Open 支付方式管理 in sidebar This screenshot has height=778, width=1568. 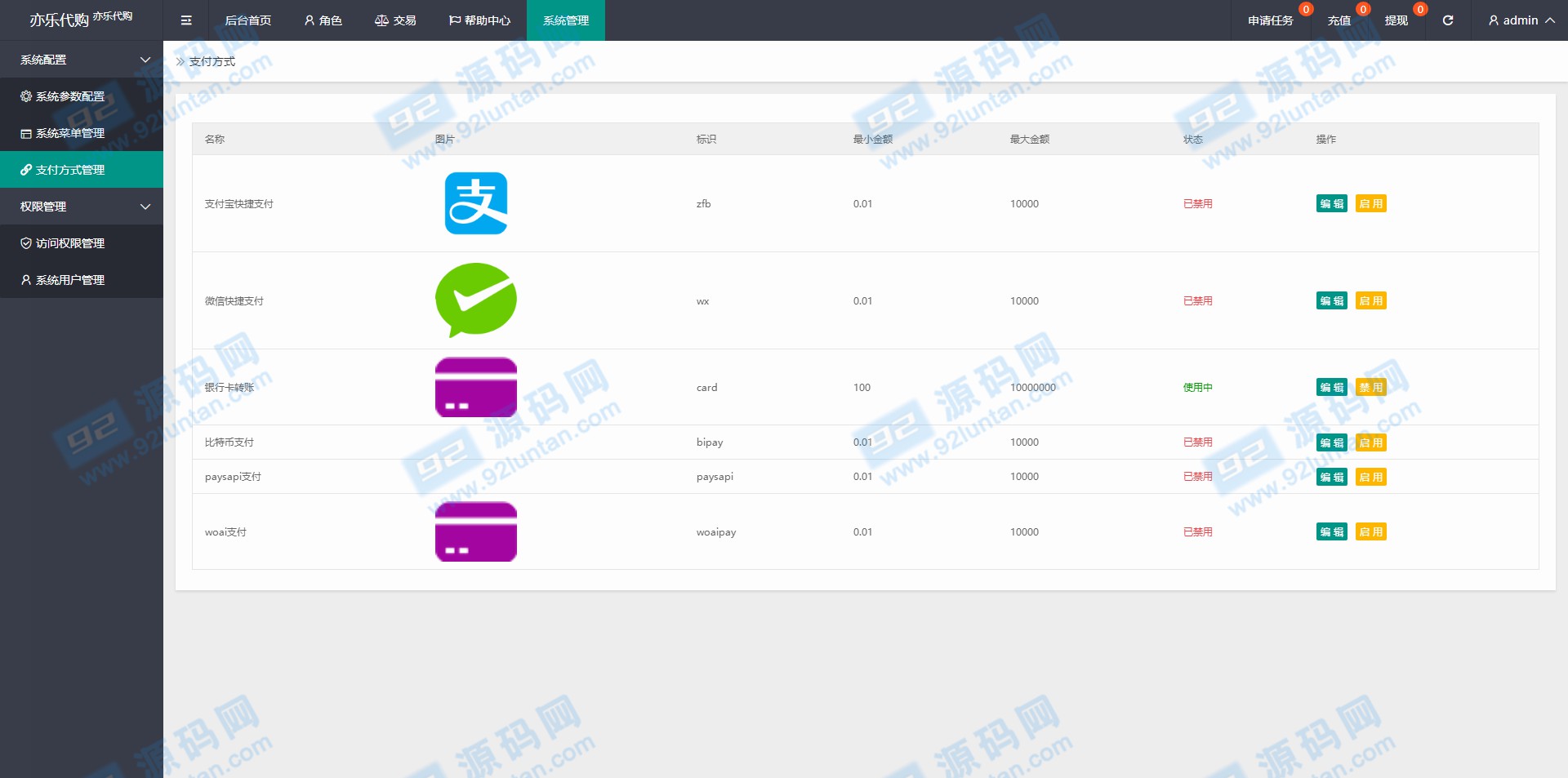82,170
